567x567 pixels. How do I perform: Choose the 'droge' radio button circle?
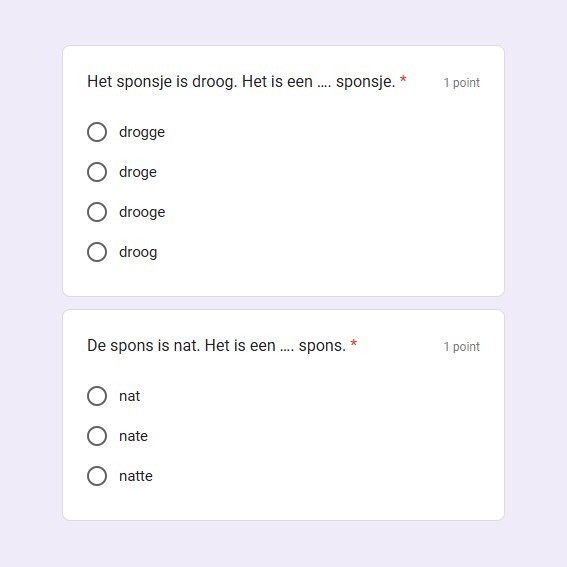click(97, 172)
